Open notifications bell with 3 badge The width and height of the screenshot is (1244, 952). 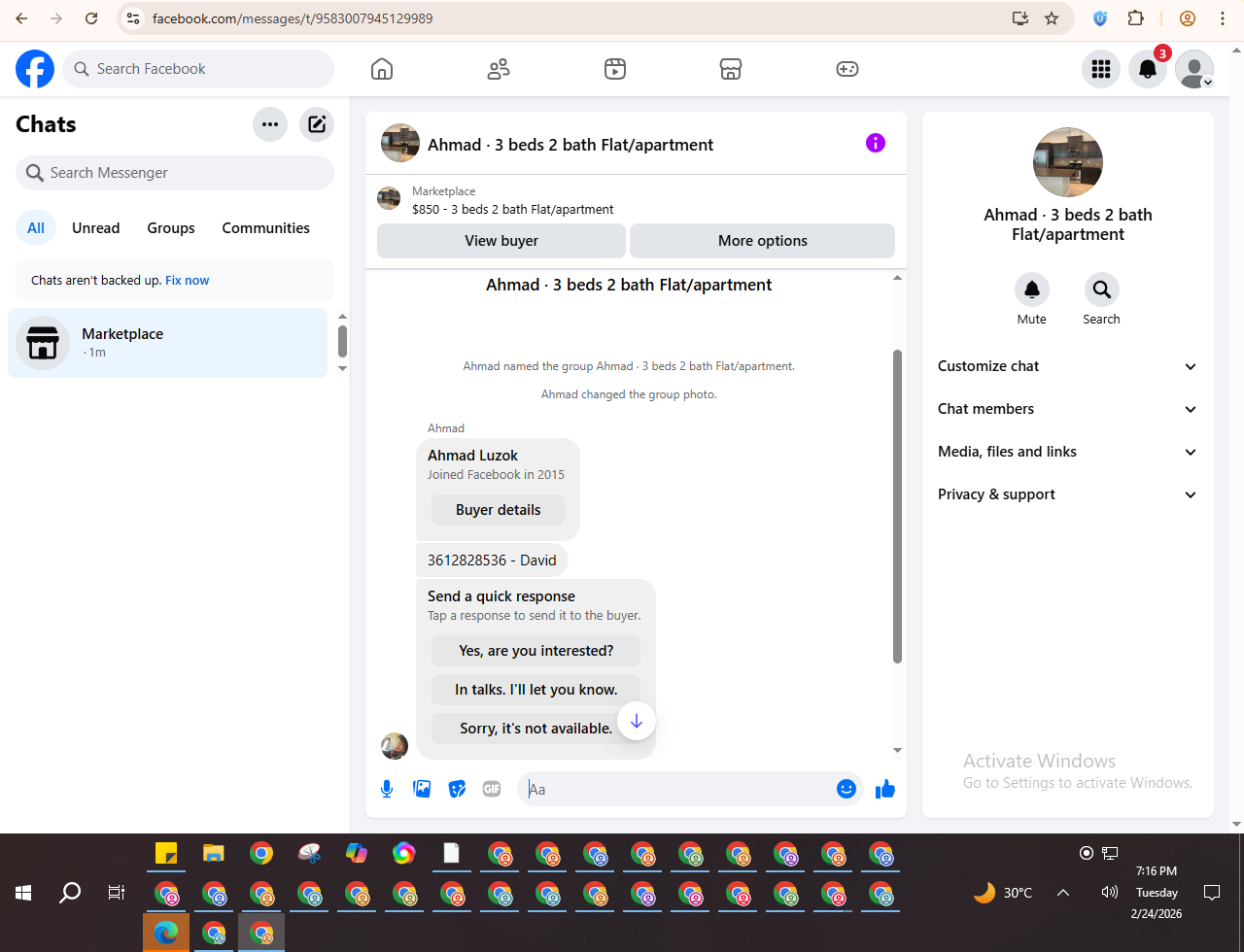pos(1148,69)
